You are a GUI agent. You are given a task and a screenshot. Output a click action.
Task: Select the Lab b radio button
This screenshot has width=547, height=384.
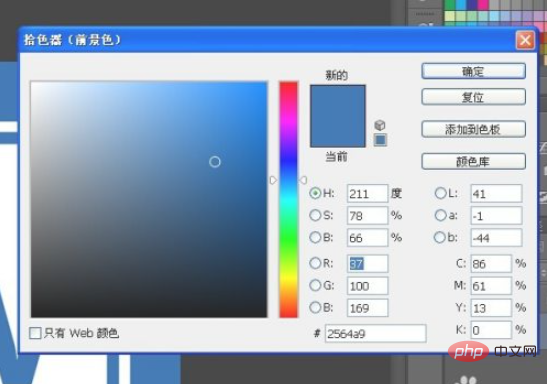pos(440,238)
